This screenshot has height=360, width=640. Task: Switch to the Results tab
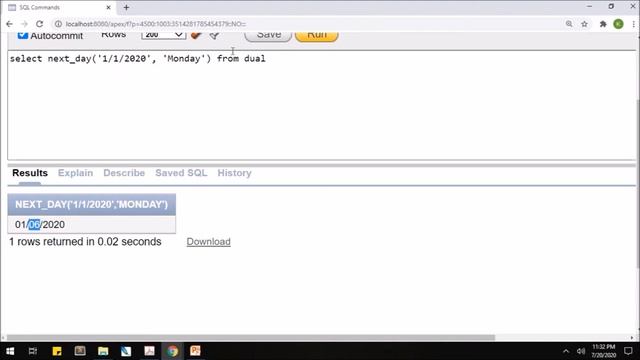pyautogui.click(x=30, y=173)
